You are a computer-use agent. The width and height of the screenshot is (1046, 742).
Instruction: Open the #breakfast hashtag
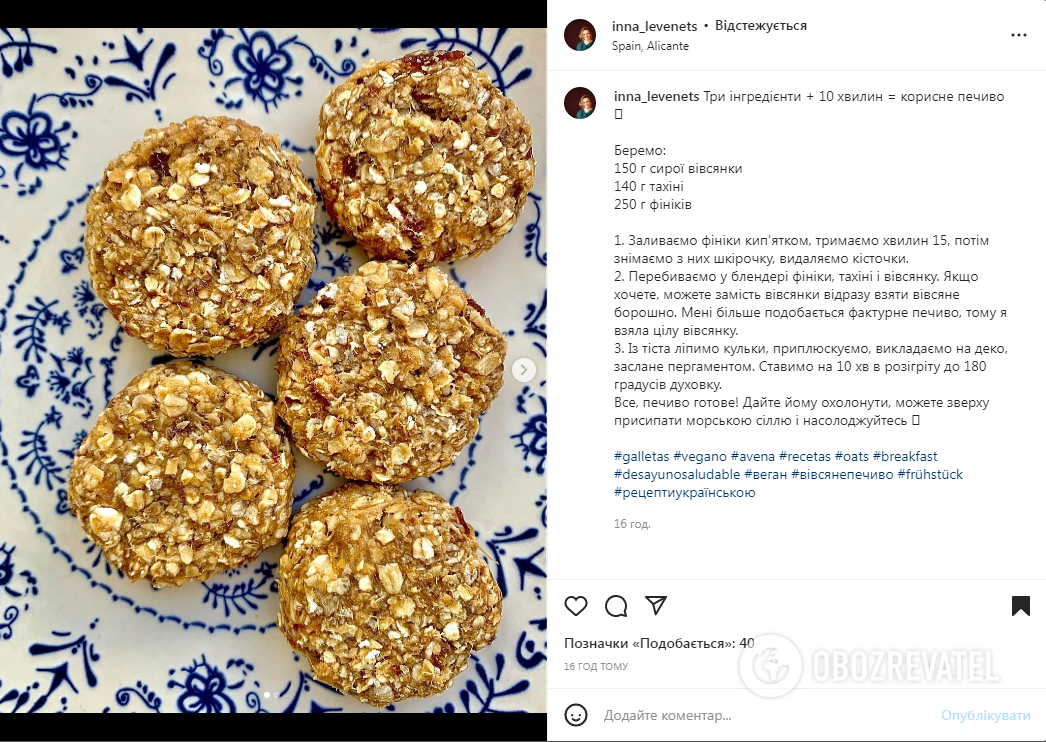click(905, 456)
